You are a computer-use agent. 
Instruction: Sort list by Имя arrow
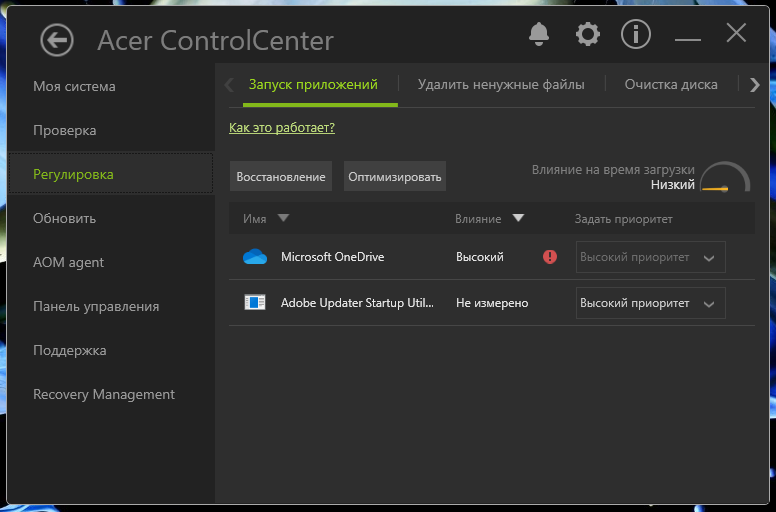pos(283,218)
